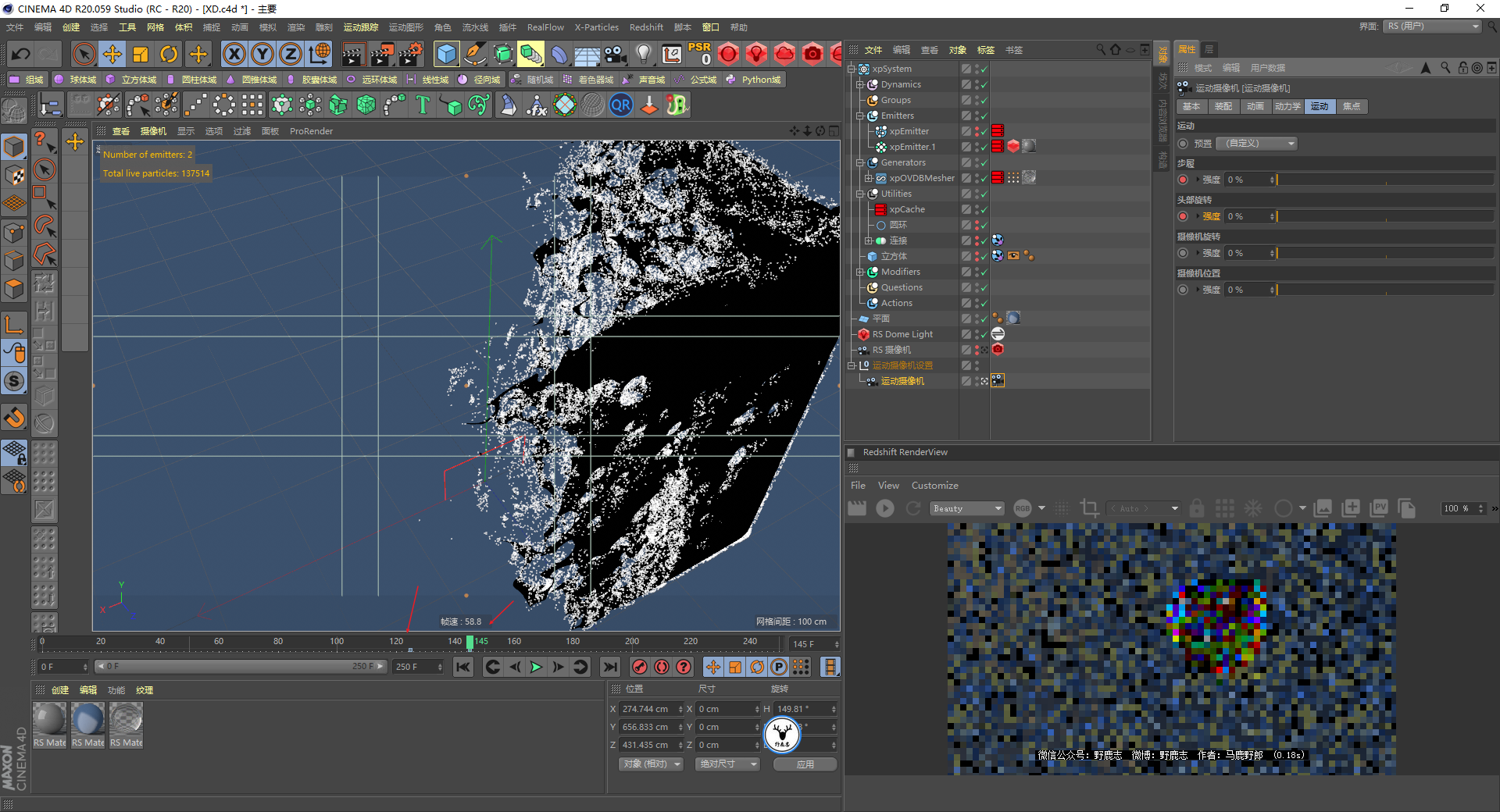Click the QR icon in the toolbar
Screen dimensions: 1500x812
coord(621,105)
